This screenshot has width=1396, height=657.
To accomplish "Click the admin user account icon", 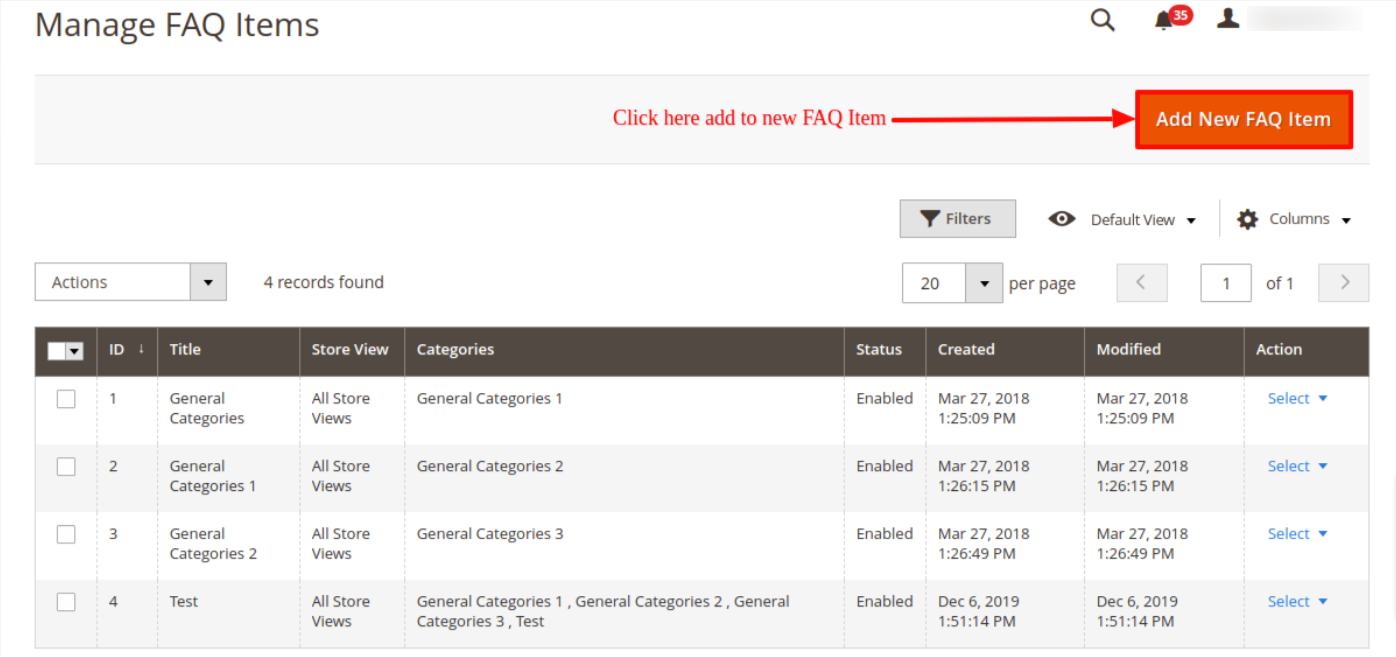I will point(1228,19).
